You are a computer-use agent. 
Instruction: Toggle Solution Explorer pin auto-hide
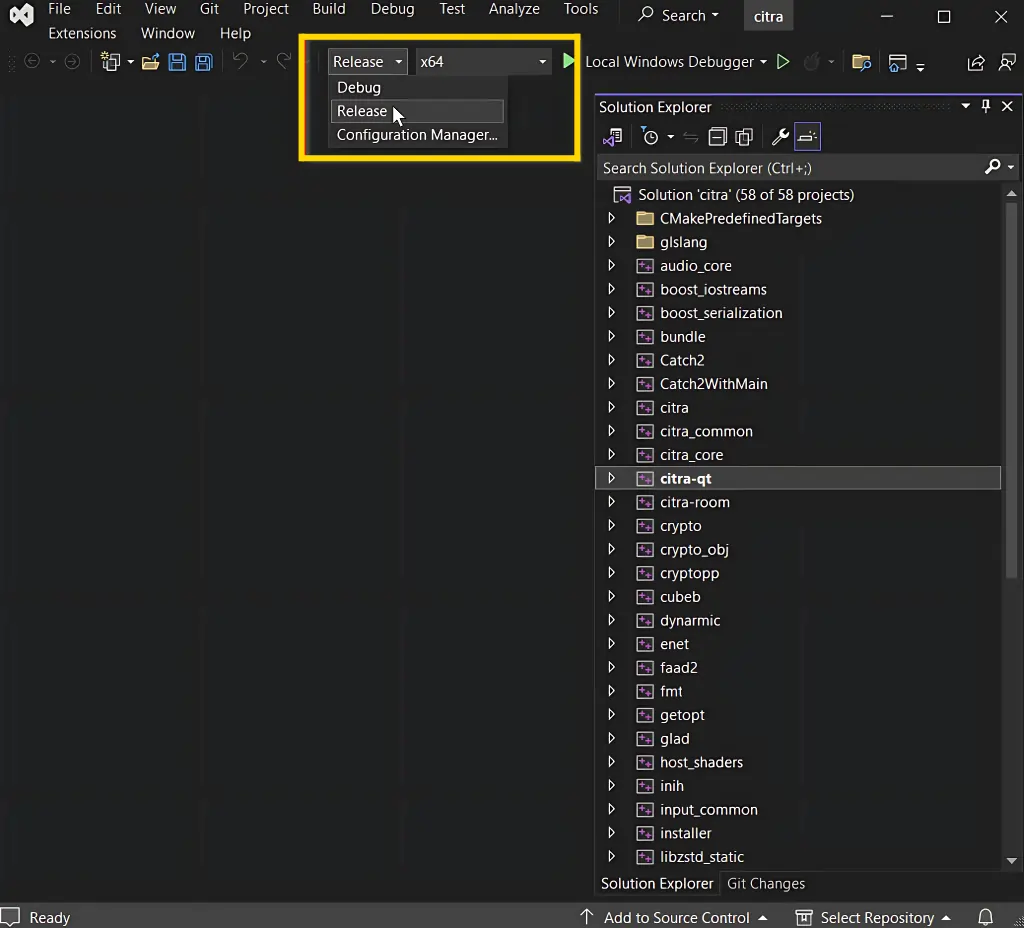point(986,106)
